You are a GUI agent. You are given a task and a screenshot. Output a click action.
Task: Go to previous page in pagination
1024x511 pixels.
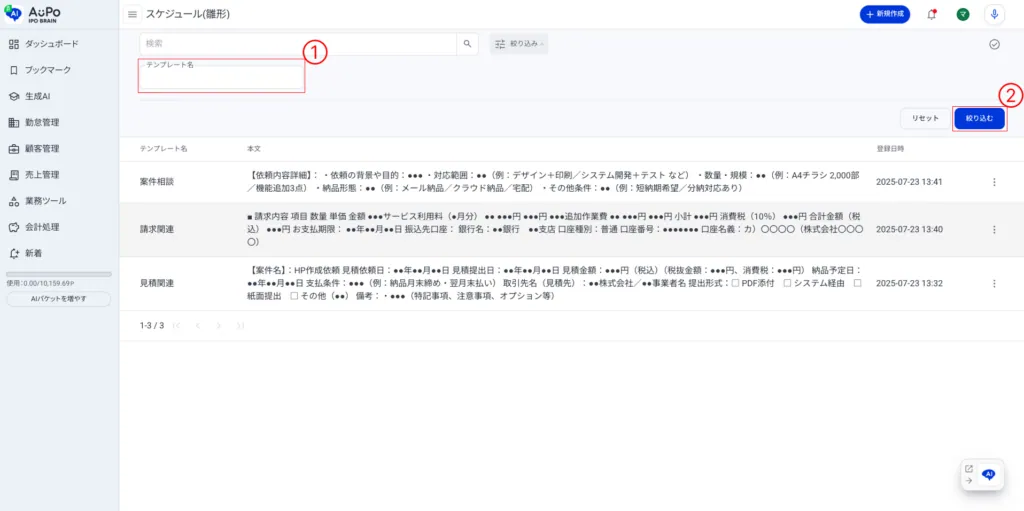pyautogui.click(x=197, y=325)
